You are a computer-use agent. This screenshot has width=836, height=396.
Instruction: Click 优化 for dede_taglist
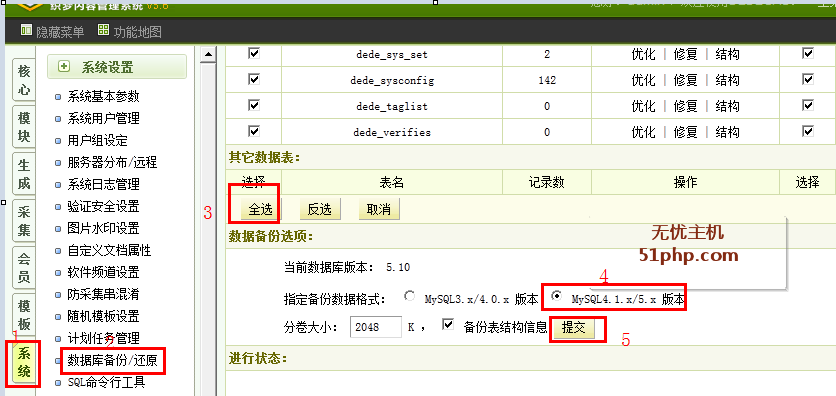[644, 106]
